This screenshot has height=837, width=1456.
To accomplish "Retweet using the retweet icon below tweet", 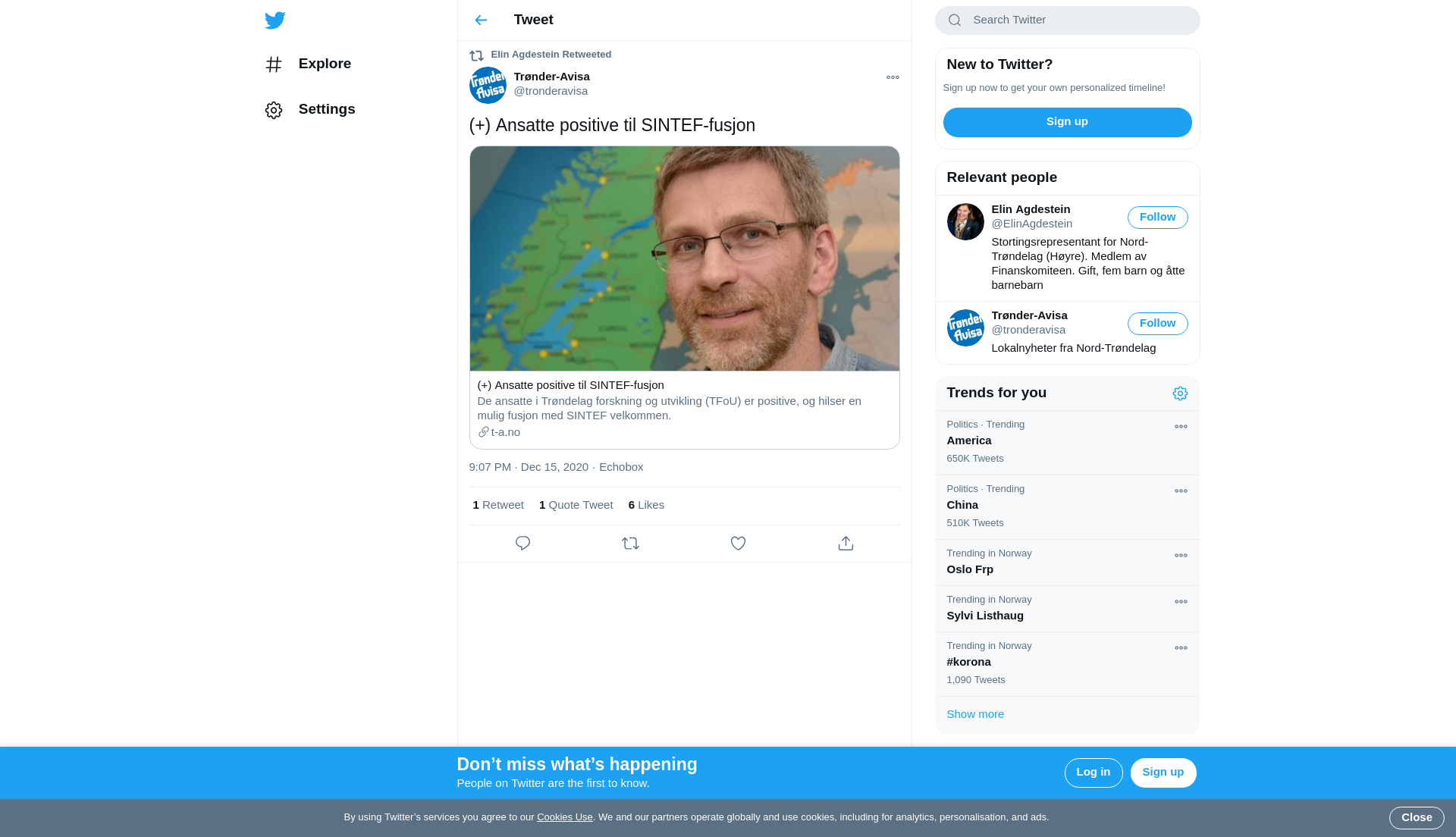I will (x=630, y=544).
